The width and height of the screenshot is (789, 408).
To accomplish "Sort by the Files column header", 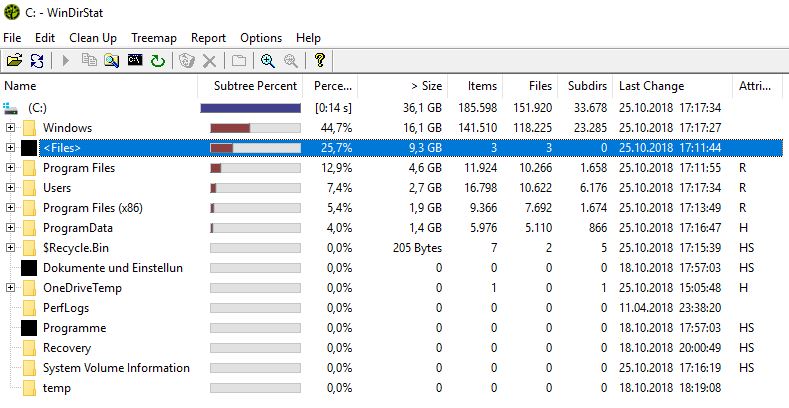I will click(530, 86).
